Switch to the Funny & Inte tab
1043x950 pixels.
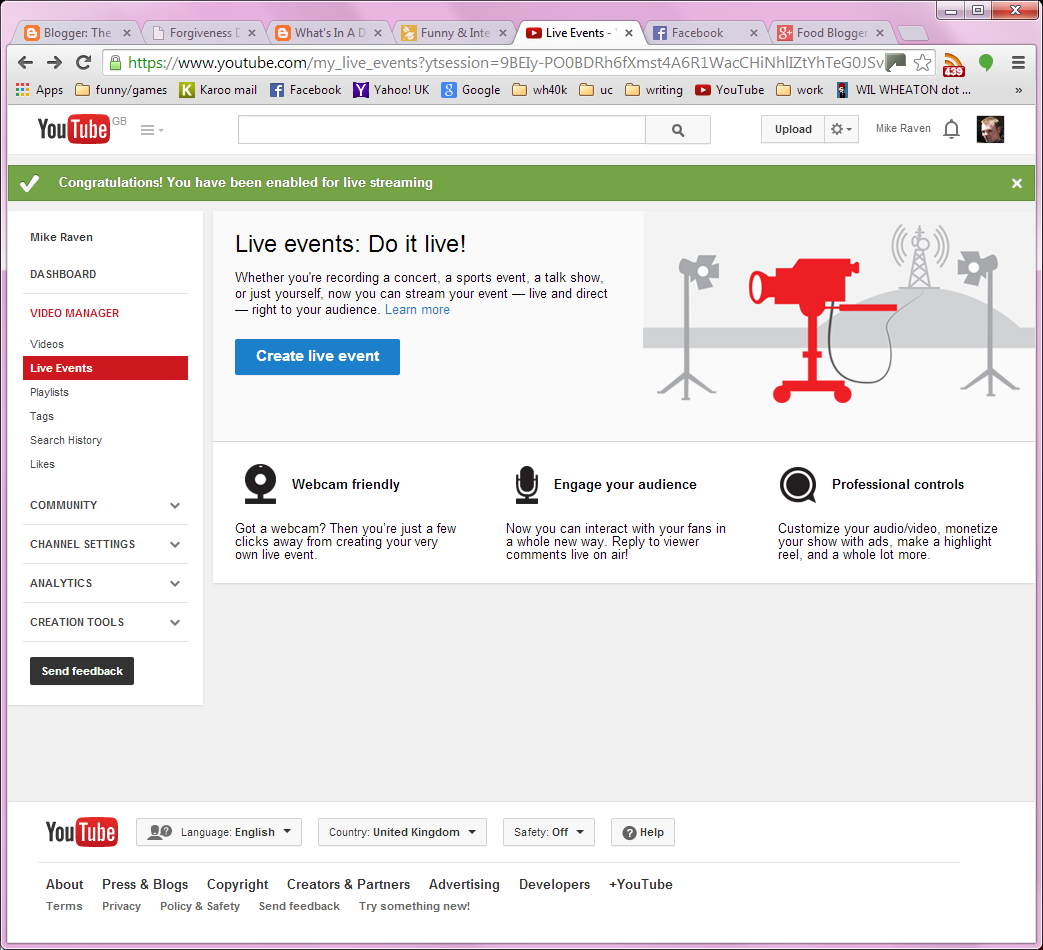pos(455,33)
